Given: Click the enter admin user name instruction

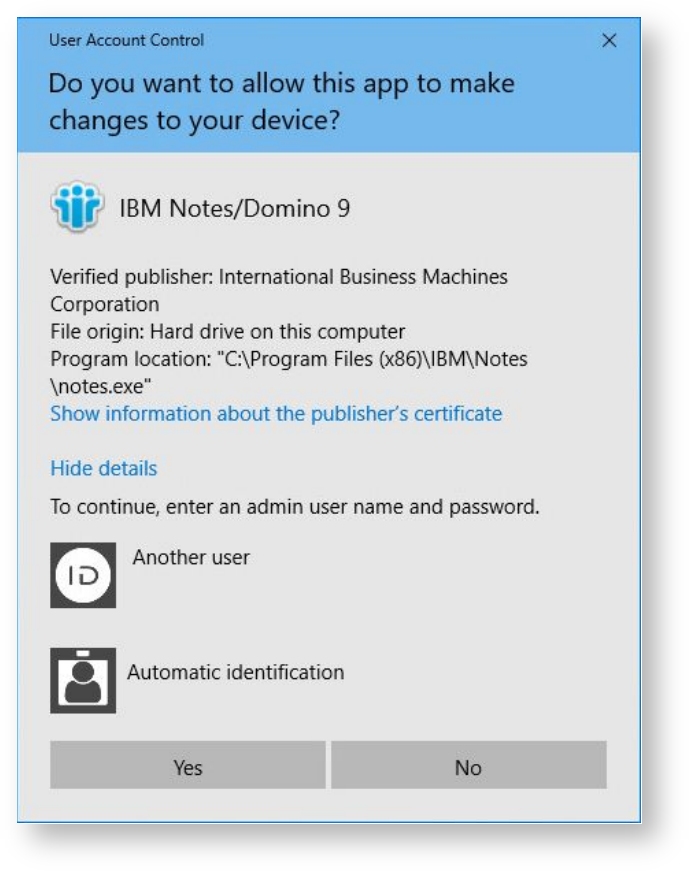Looking at the screenshot, I should pos(295,506).
